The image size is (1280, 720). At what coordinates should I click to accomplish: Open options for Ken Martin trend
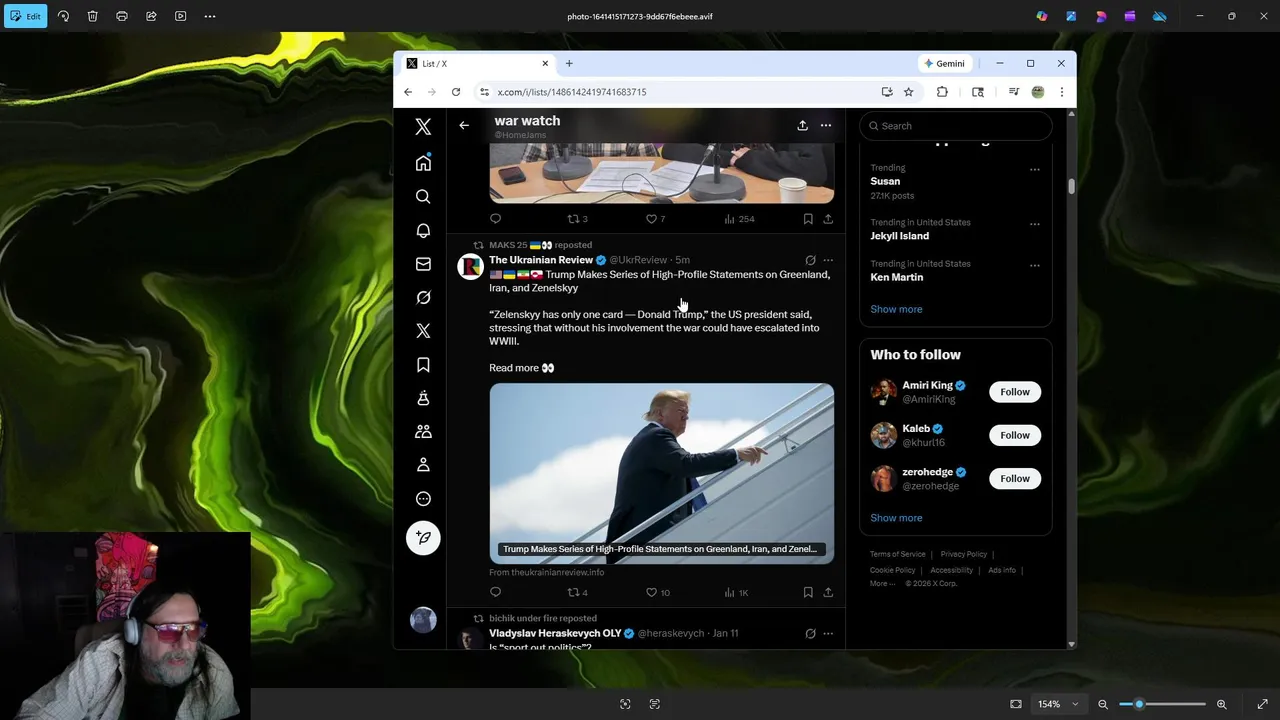[x=1035, y=265]
